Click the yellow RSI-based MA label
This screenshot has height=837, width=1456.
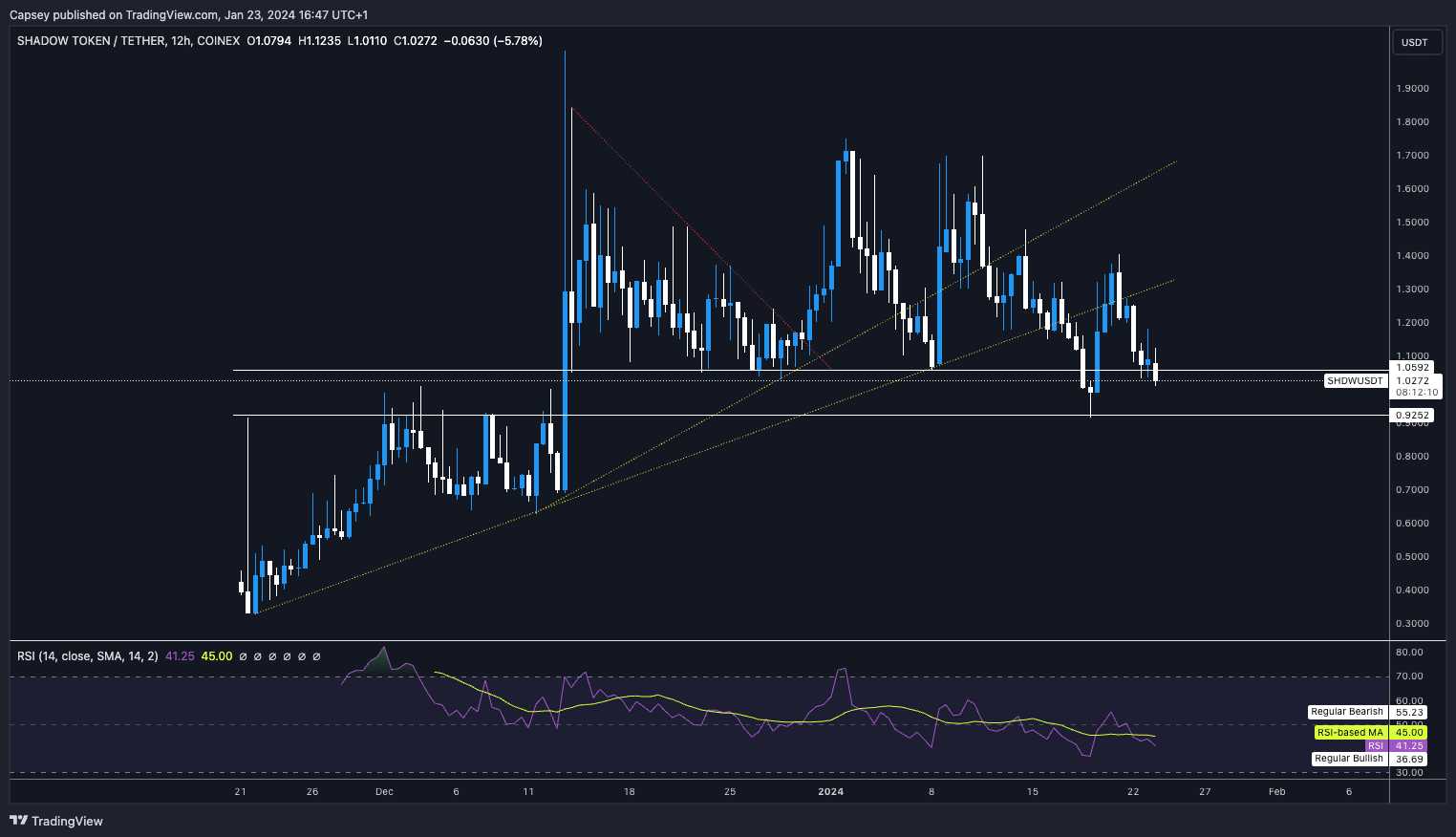point(1349,733)
